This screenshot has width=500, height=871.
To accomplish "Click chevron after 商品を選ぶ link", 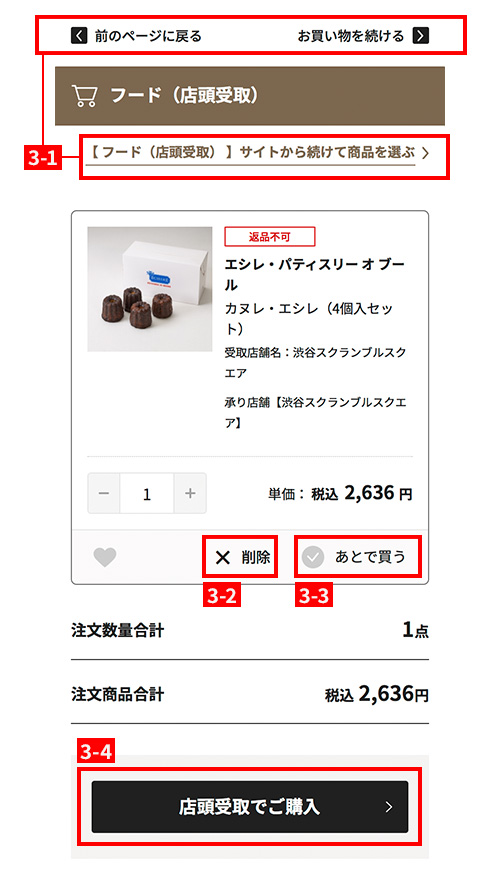I will pos(426,153).
